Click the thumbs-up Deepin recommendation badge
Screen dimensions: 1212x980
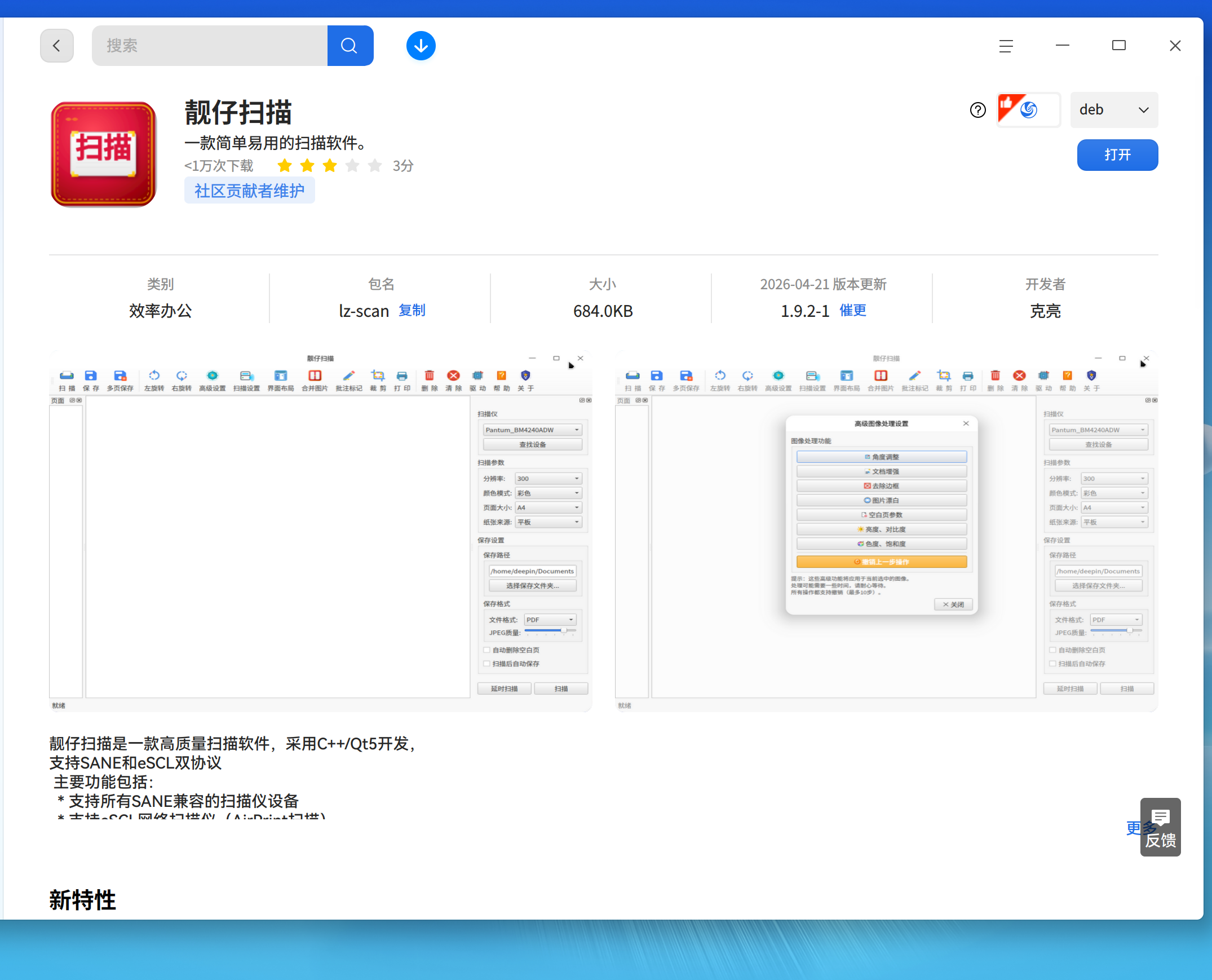(x=1028, y=109)
